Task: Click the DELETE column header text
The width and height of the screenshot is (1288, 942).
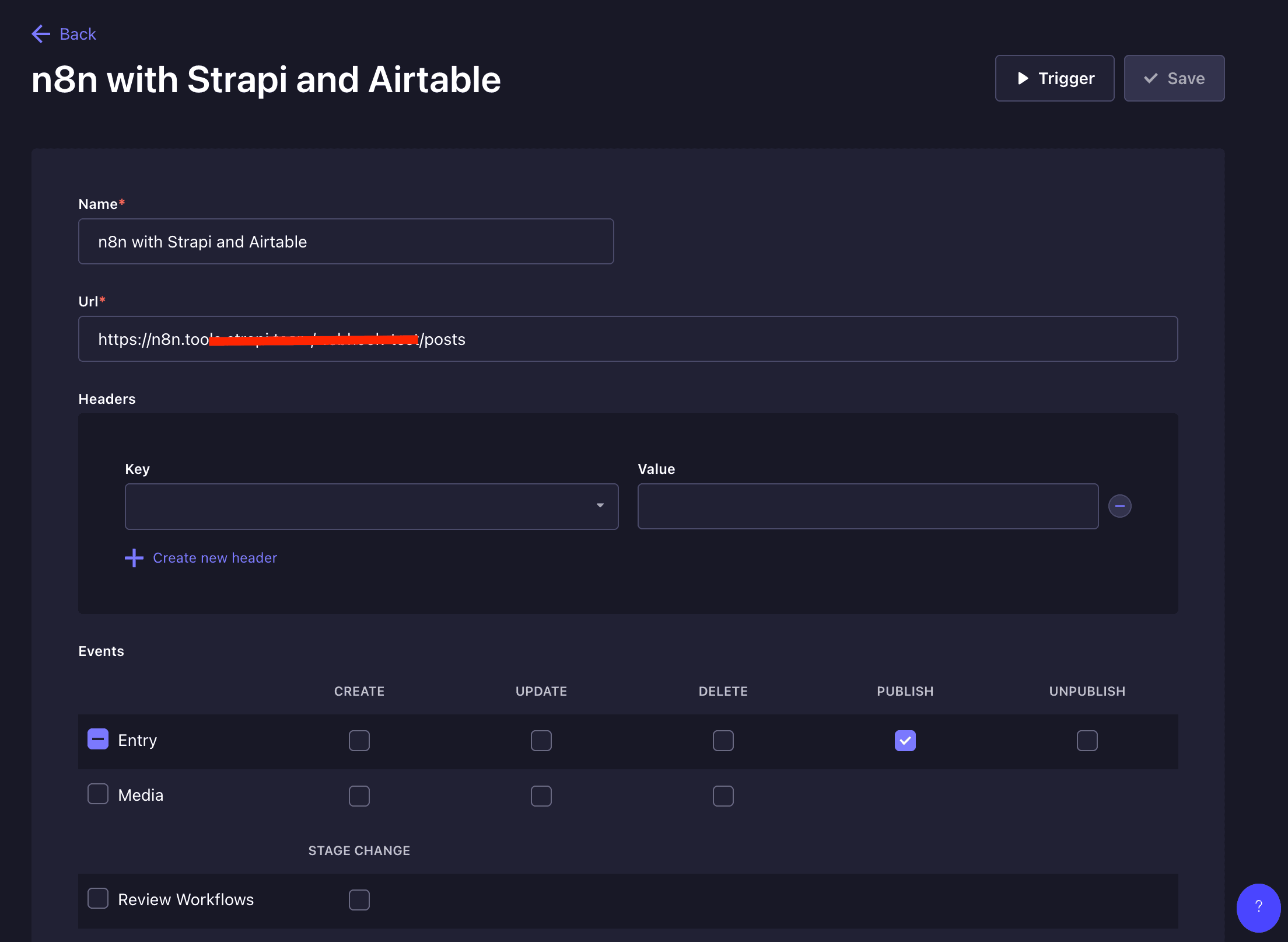Action: 723,692
